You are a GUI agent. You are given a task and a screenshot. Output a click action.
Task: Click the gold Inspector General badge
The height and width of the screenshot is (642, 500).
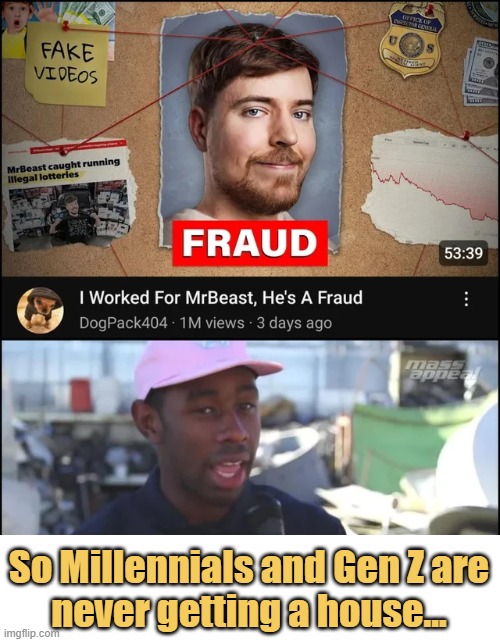(x=411, y=40)
